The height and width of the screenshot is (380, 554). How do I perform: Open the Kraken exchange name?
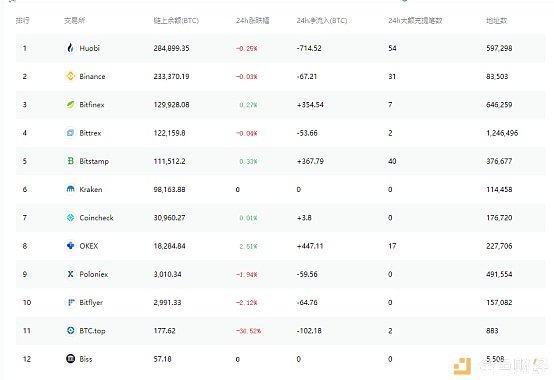(91, 190)
